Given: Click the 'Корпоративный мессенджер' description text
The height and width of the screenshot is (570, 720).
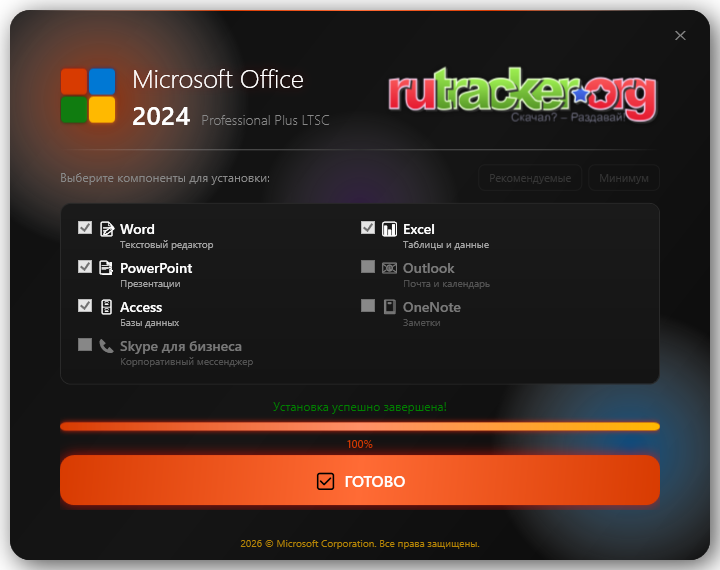Looking at the screenshot, I should click(186, 362).
